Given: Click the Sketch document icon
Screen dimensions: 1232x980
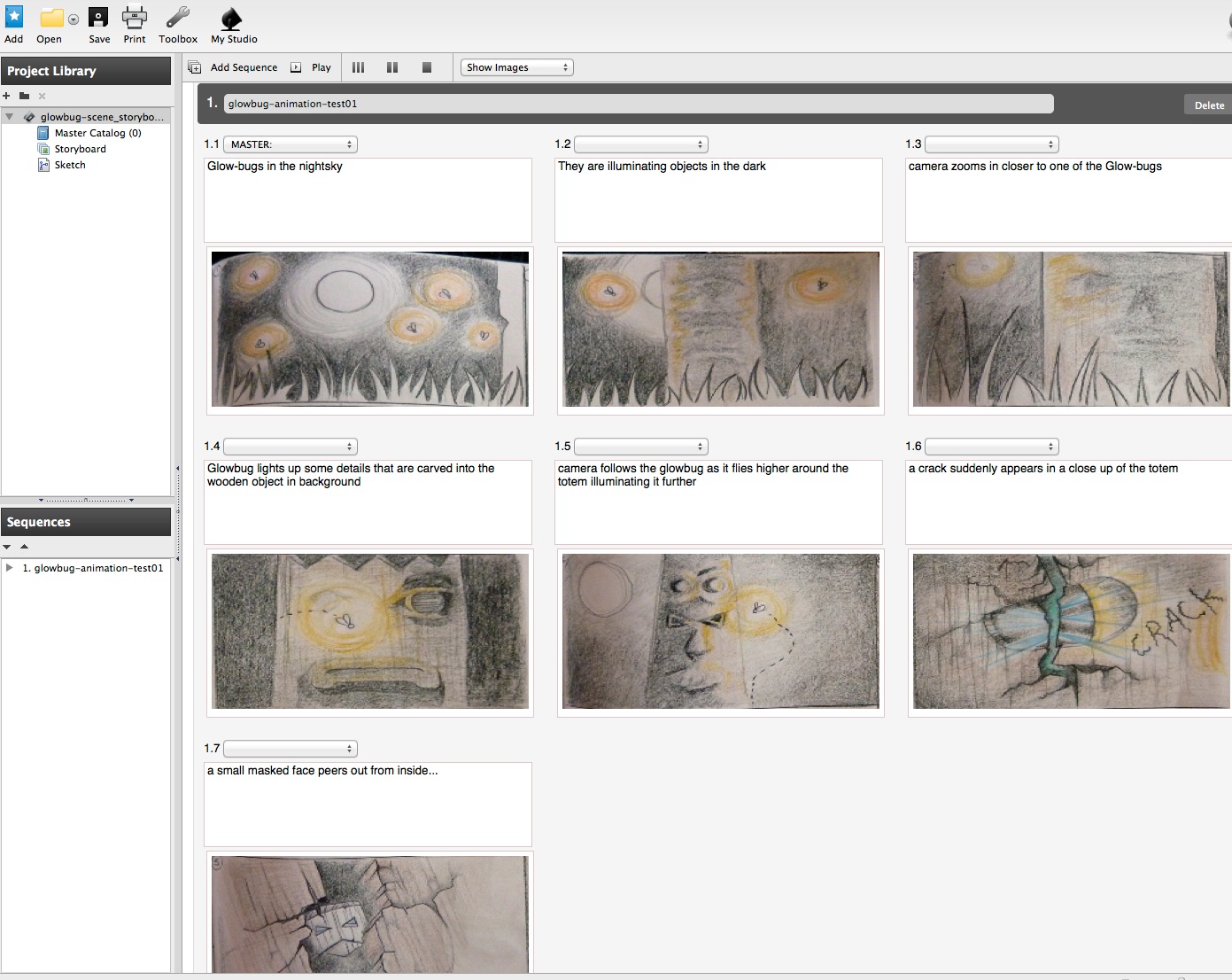Looking at the screenshot, I should (x=43, y=165).
